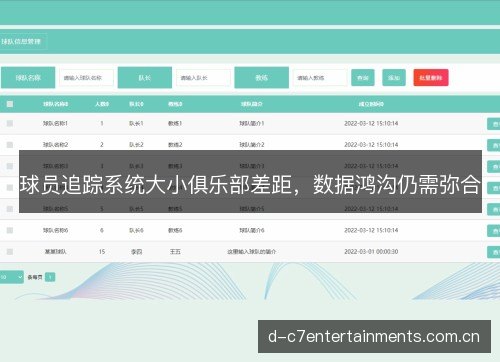Click the cell 球队名称1
The width and height of the screenshot is (500, 362).
(x=55, y=123)
